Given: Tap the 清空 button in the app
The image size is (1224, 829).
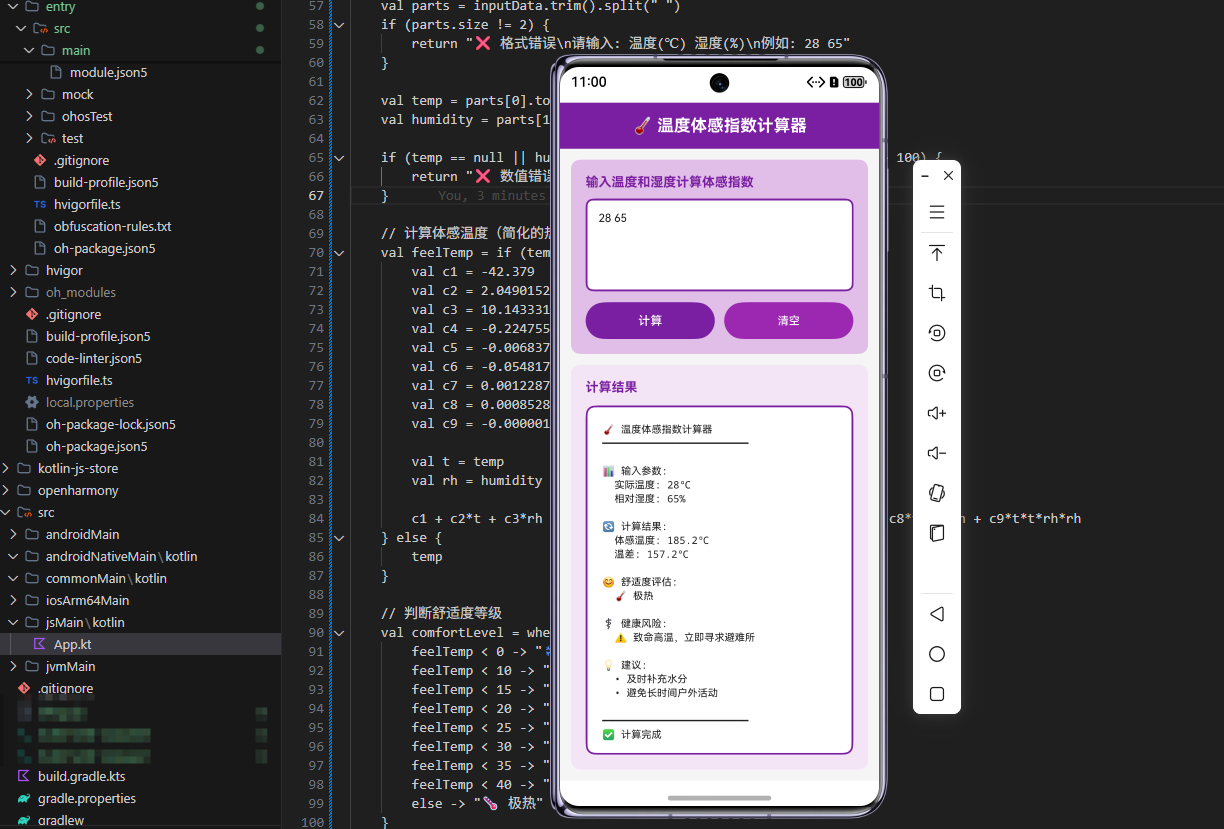Looking at the screenshot, I should click(789, 321).
